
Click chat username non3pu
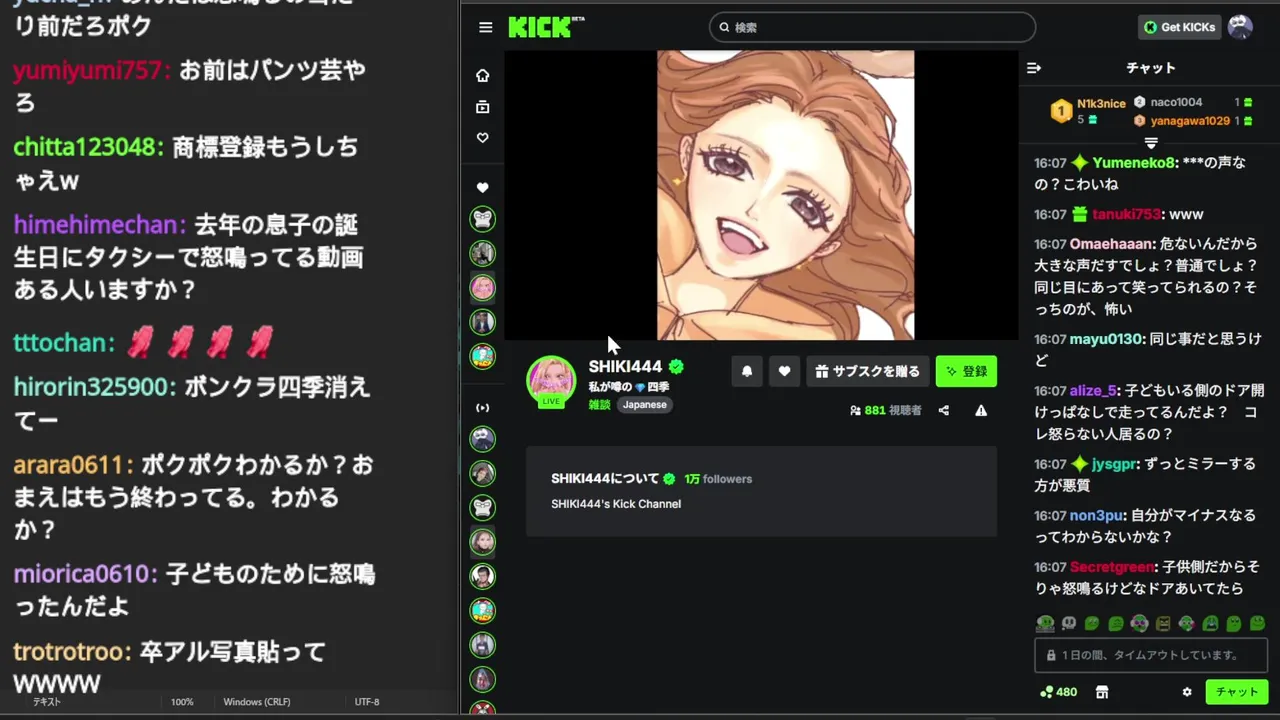tap(1098, 516)
